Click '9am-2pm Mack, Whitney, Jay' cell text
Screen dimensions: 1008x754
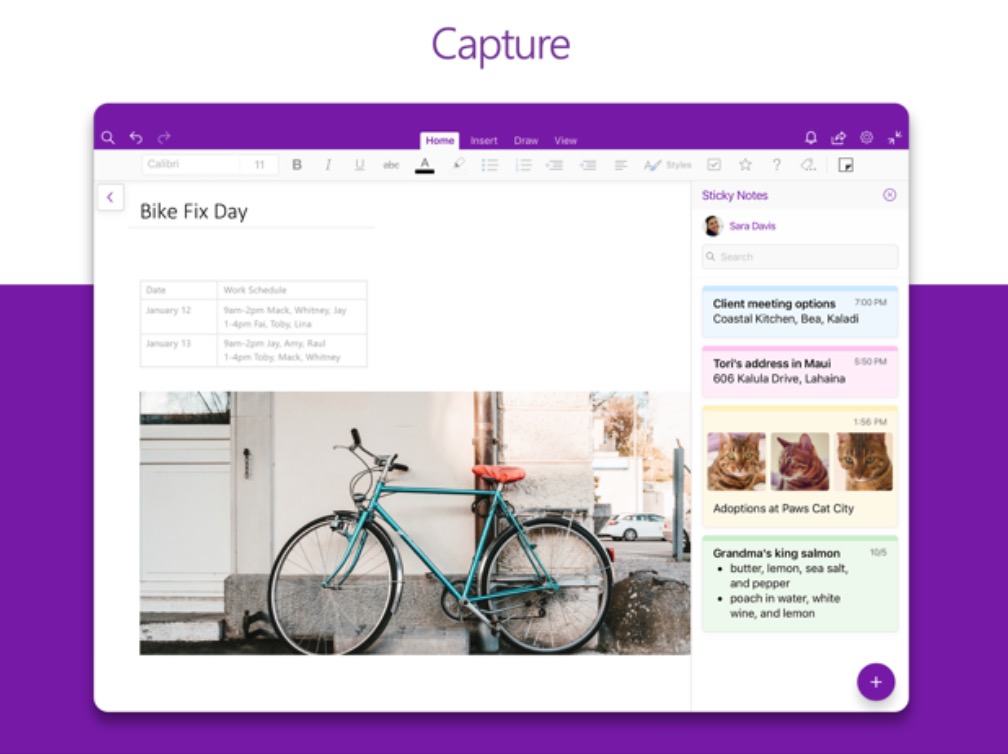[x=285, y=310]
